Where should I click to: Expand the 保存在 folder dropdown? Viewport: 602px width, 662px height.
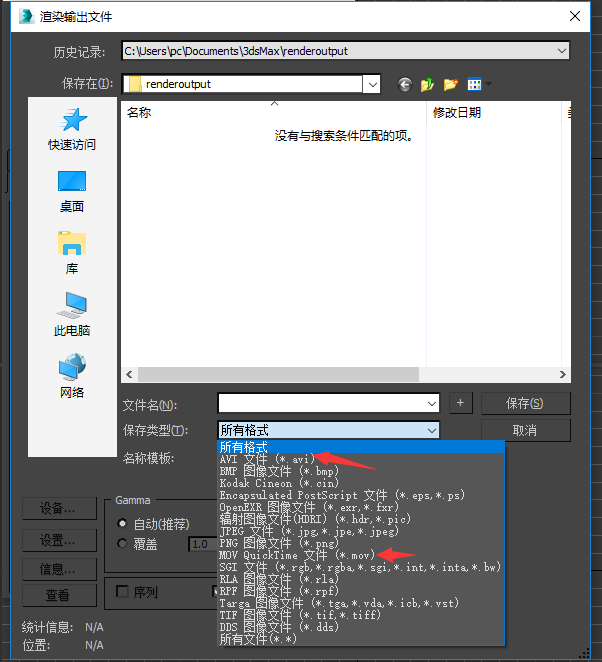372,84
